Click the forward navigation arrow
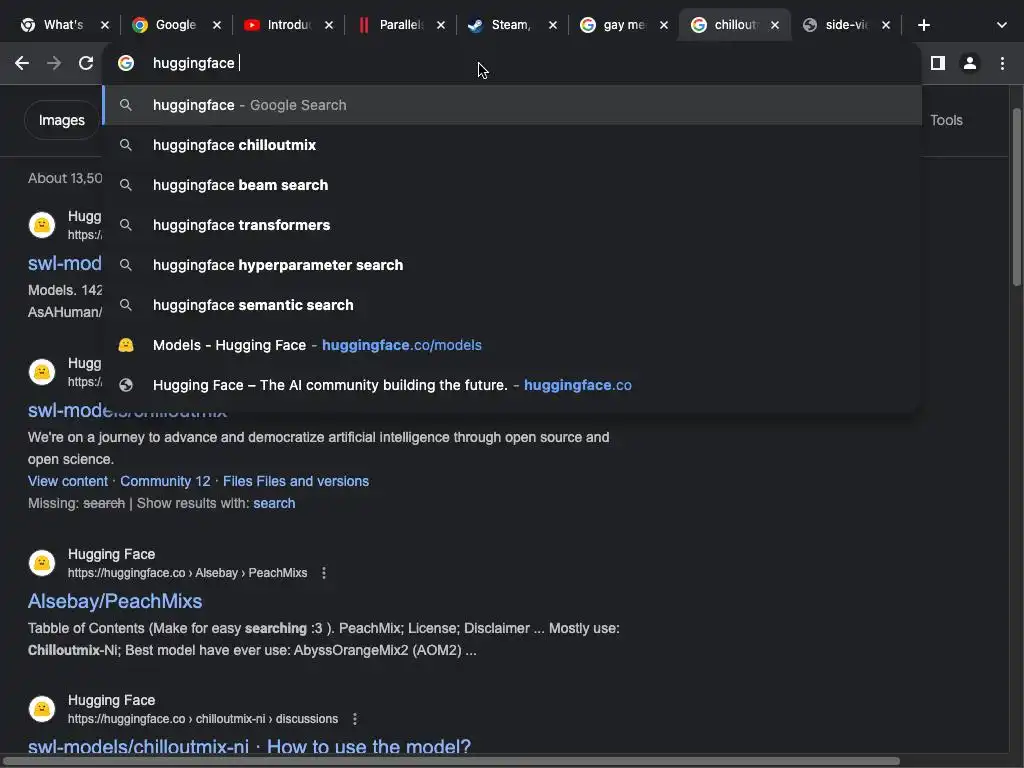 tap(54, 63)
